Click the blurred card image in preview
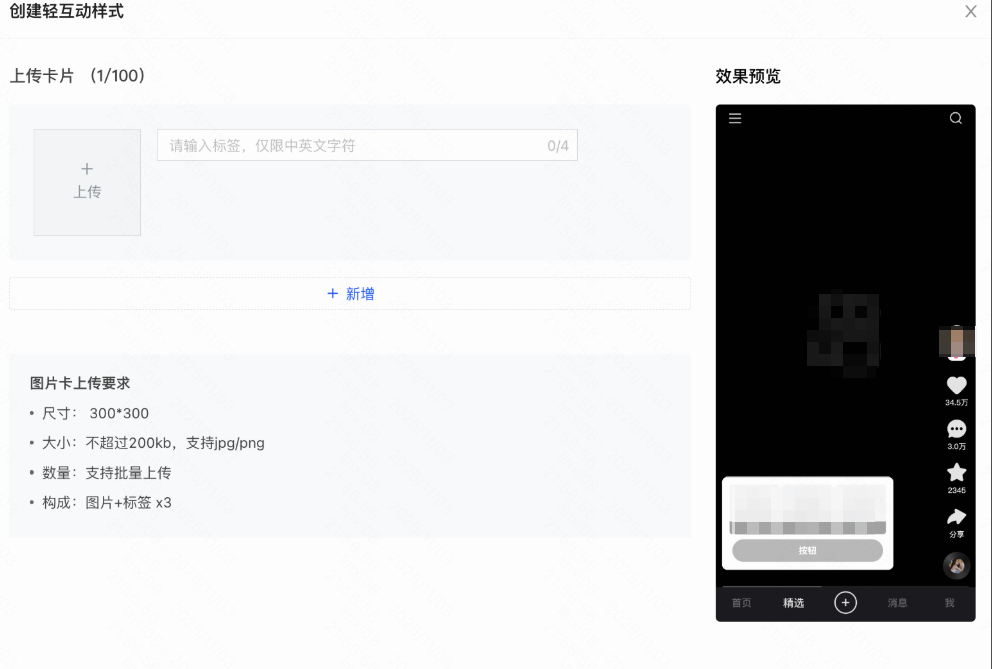Image resolution: width=992 pixels, height=669 pixels. coord(807,508)
